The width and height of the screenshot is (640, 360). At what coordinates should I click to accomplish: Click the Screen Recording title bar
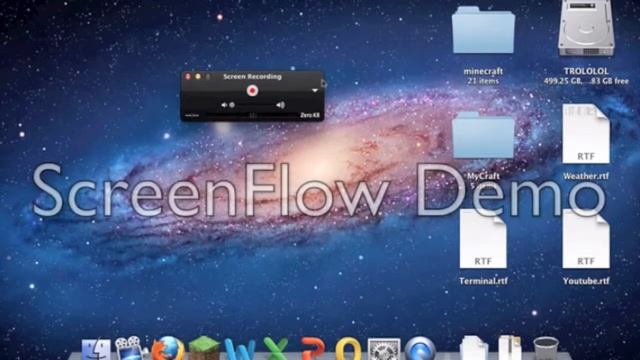(x=252, y=76)
